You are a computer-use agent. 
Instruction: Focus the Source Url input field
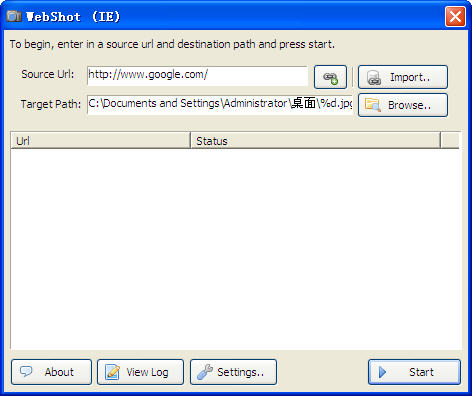pyautogui.click(x=197, y=76)
